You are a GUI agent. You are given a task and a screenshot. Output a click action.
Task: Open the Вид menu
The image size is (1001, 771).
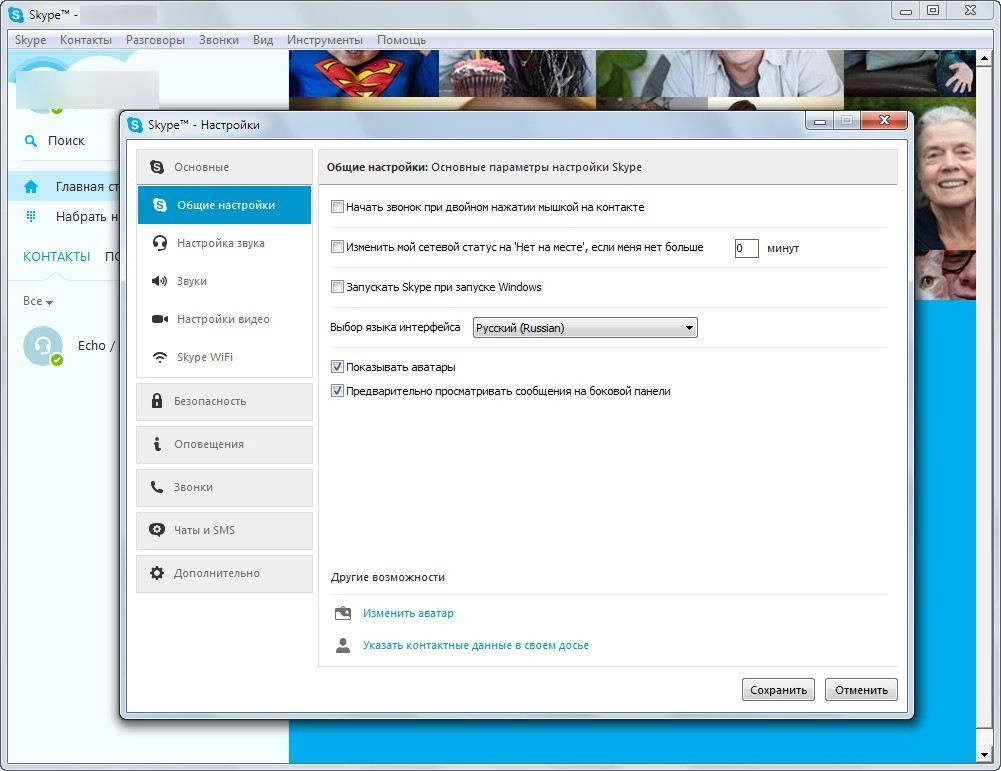pos(263,40)
